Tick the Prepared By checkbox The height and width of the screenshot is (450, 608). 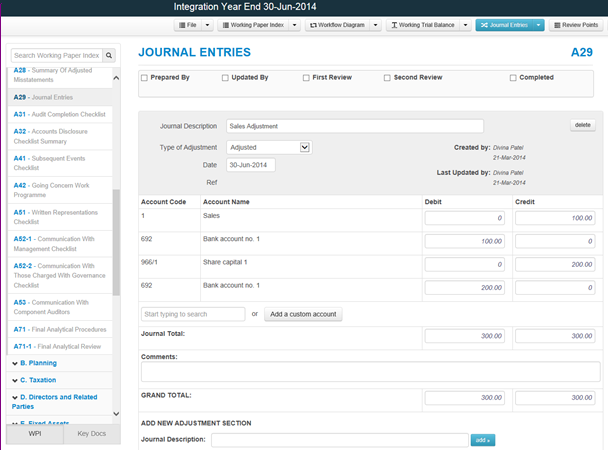[x=144, y=78]
